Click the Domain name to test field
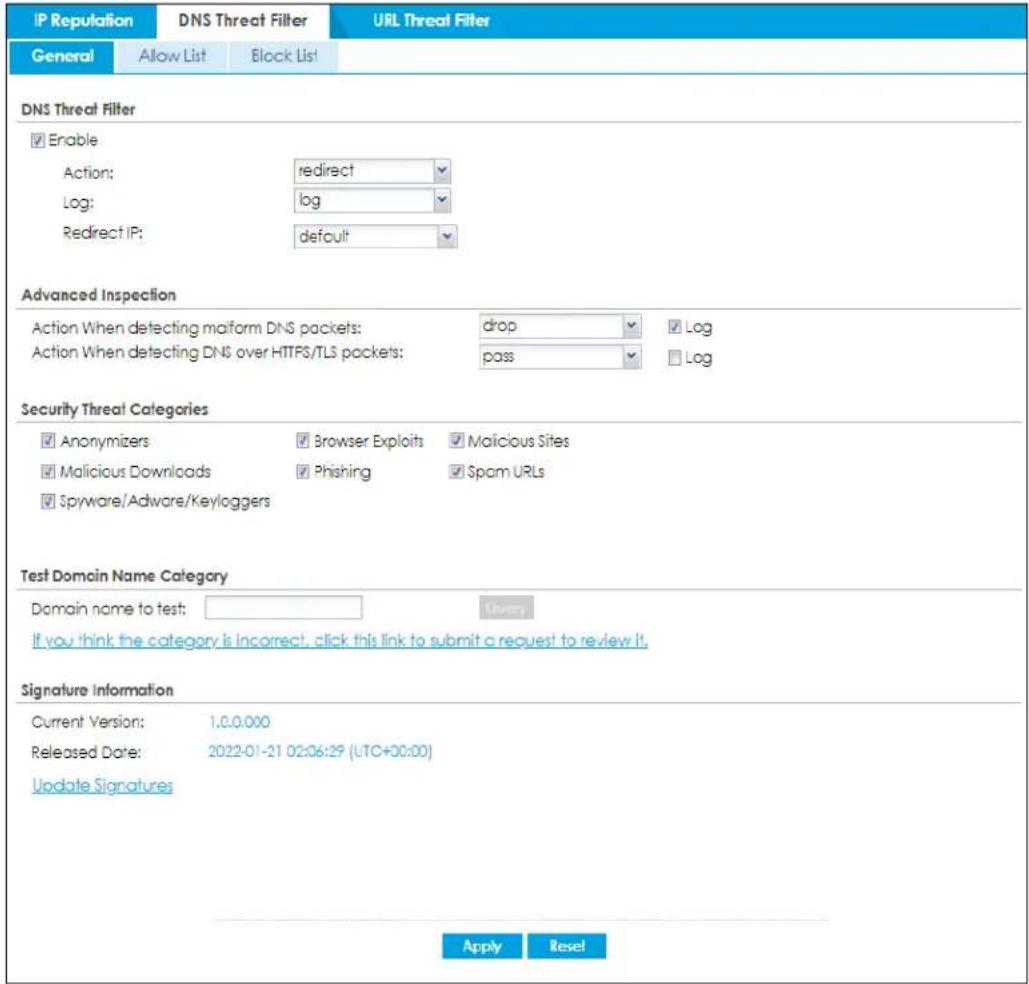Viewport: 1029px width, 984px height. [283, 607]
